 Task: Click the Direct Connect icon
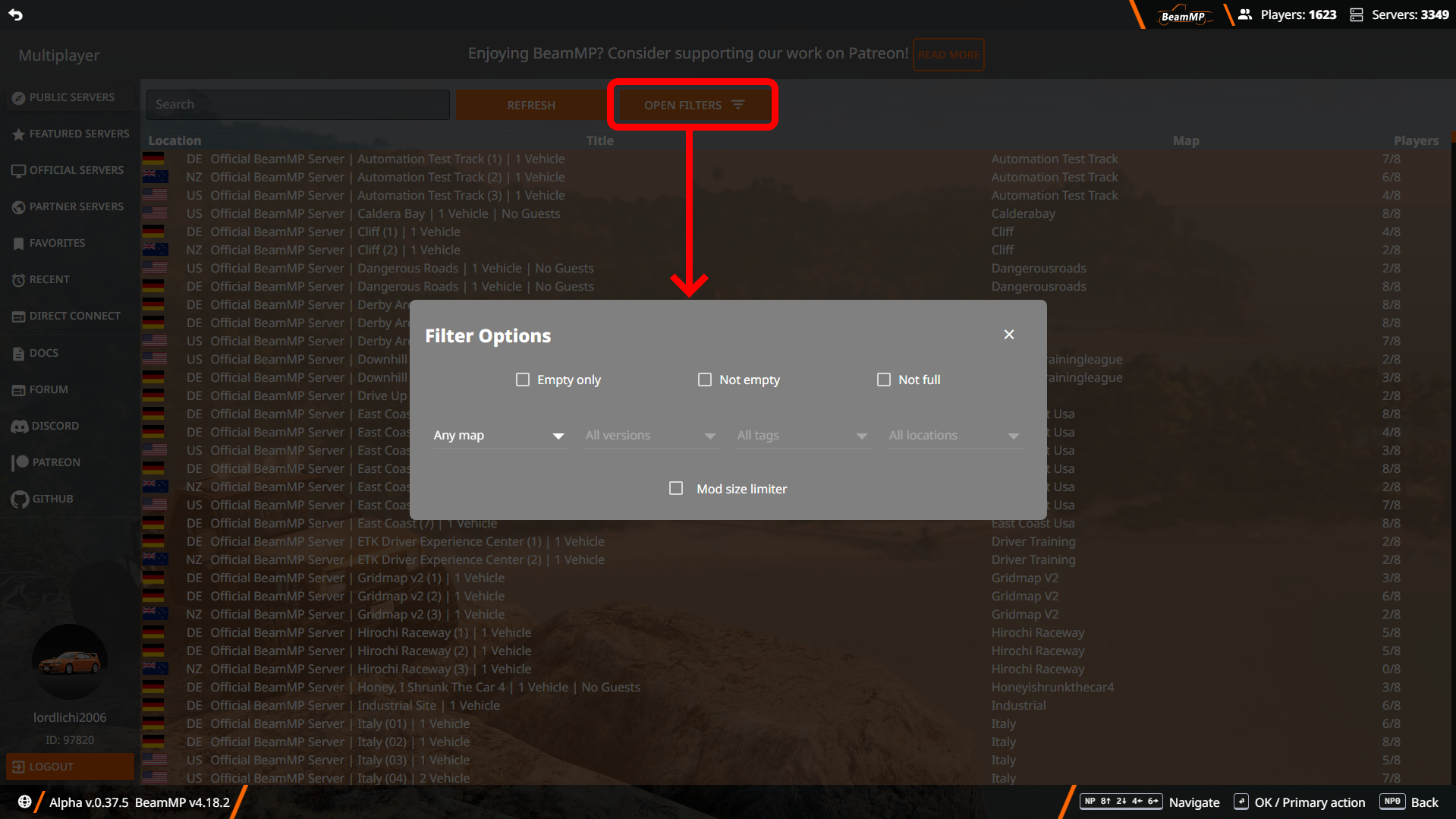[19, 317]
